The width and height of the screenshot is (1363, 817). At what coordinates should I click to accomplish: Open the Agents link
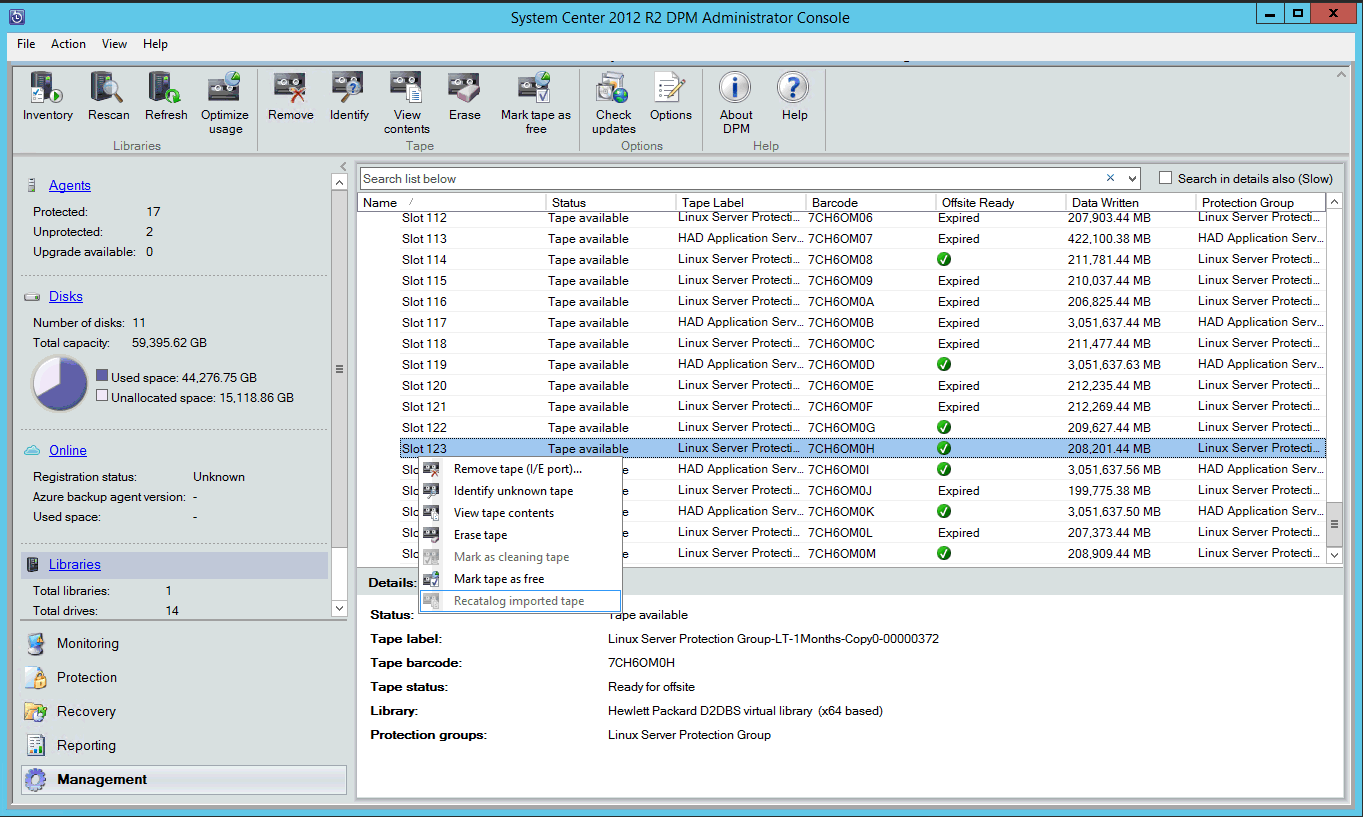point(70,185)
